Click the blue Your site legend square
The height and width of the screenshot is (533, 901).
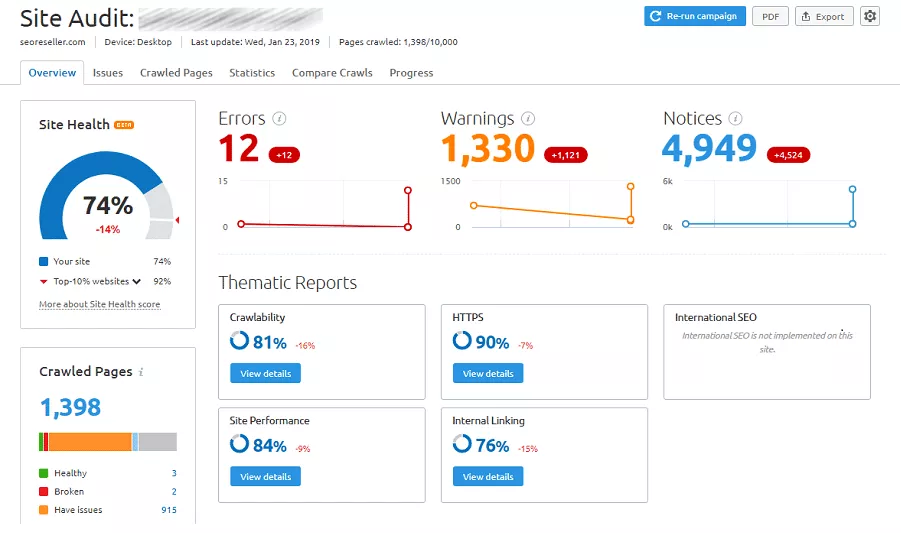click(43, 261)
